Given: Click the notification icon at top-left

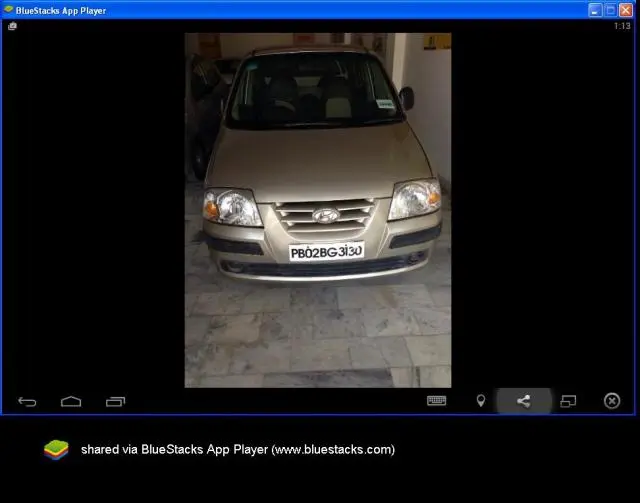Looking at the screenshot, I should [12, 26].
